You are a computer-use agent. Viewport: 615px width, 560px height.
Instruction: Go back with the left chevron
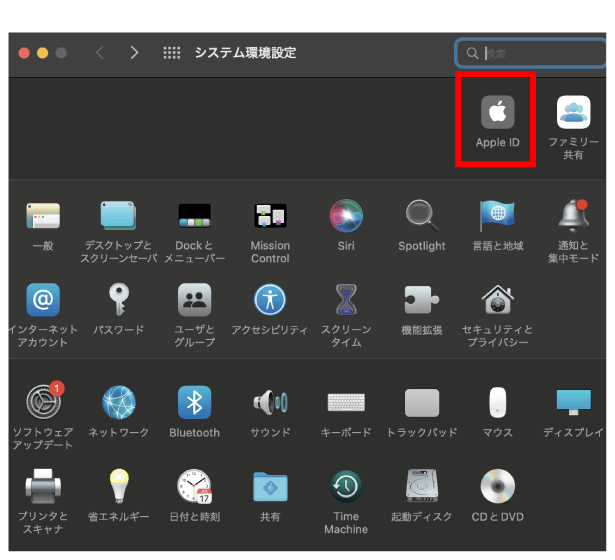[x=99, y=53]
